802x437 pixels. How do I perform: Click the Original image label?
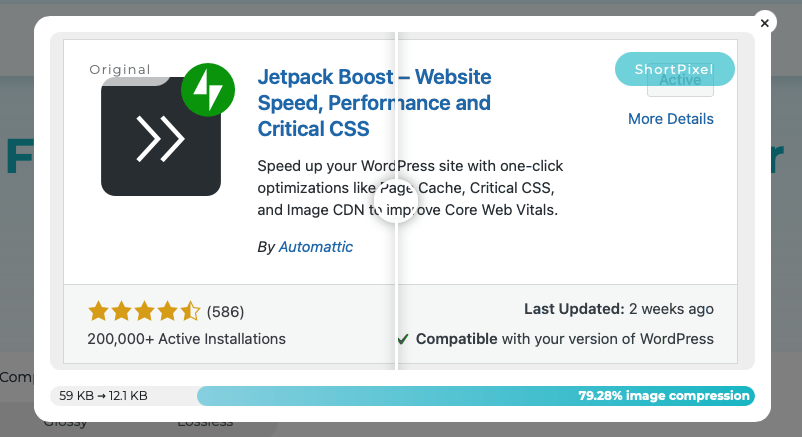pos(120,70)
